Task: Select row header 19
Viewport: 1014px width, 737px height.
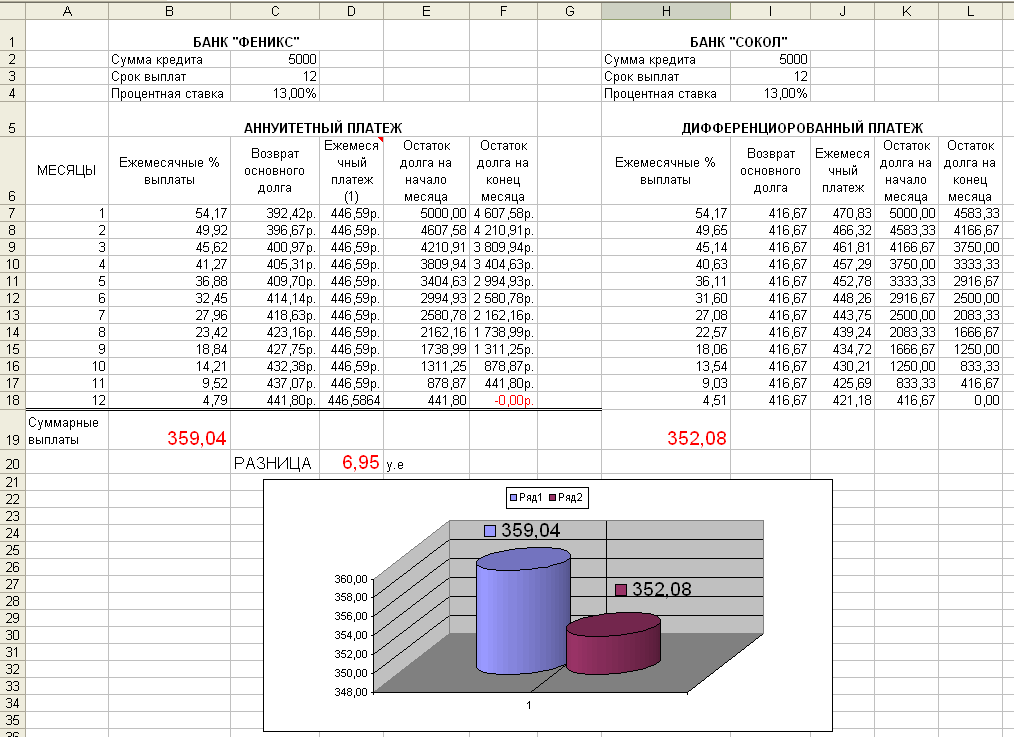Action: pyautogui.click(x=12, y=430)
